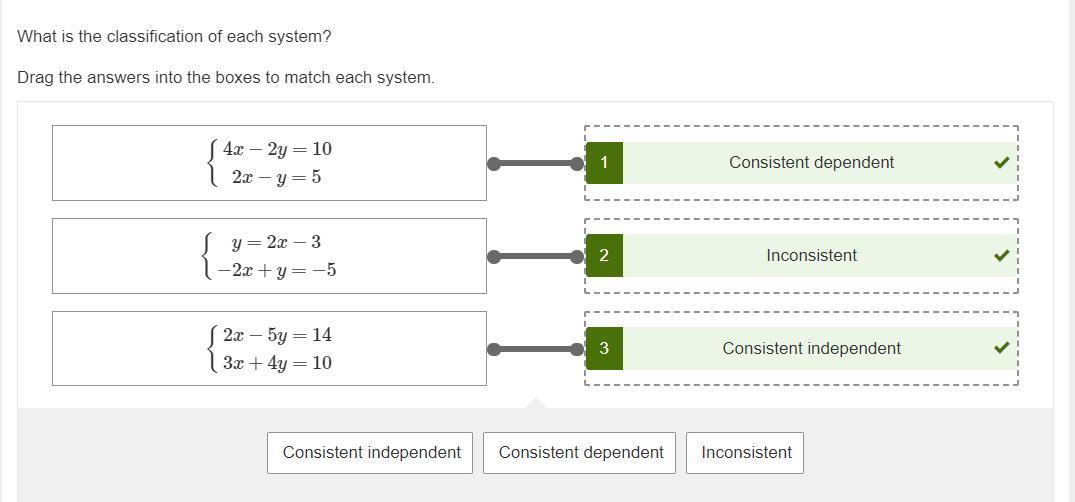Click the "Consistent dependent" chip in answer bank
The width and height of the screenshot is (1075, 502).
(x=581, y=453)
